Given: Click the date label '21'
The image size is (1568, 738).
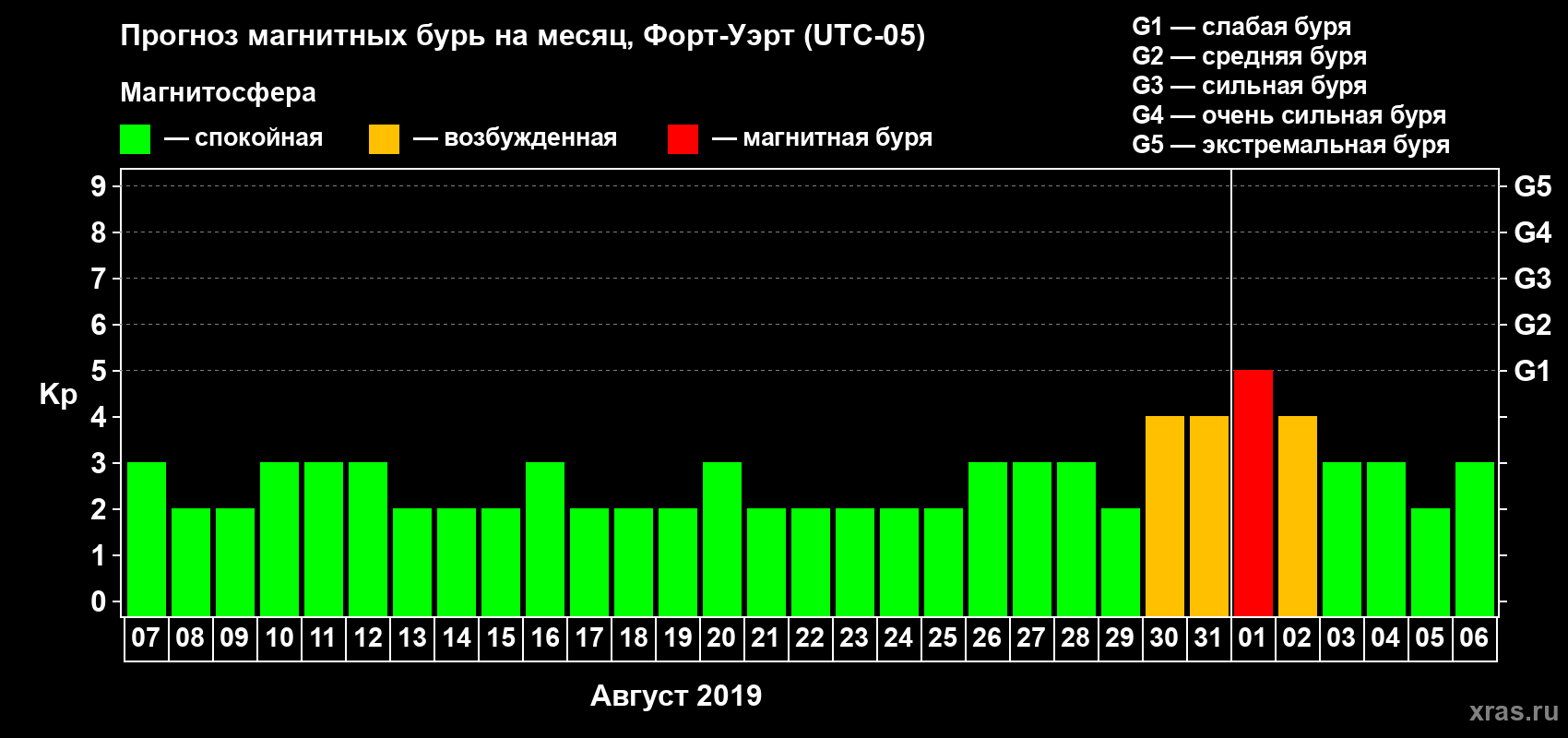Looking at the screenshot, I should [766, 637].
